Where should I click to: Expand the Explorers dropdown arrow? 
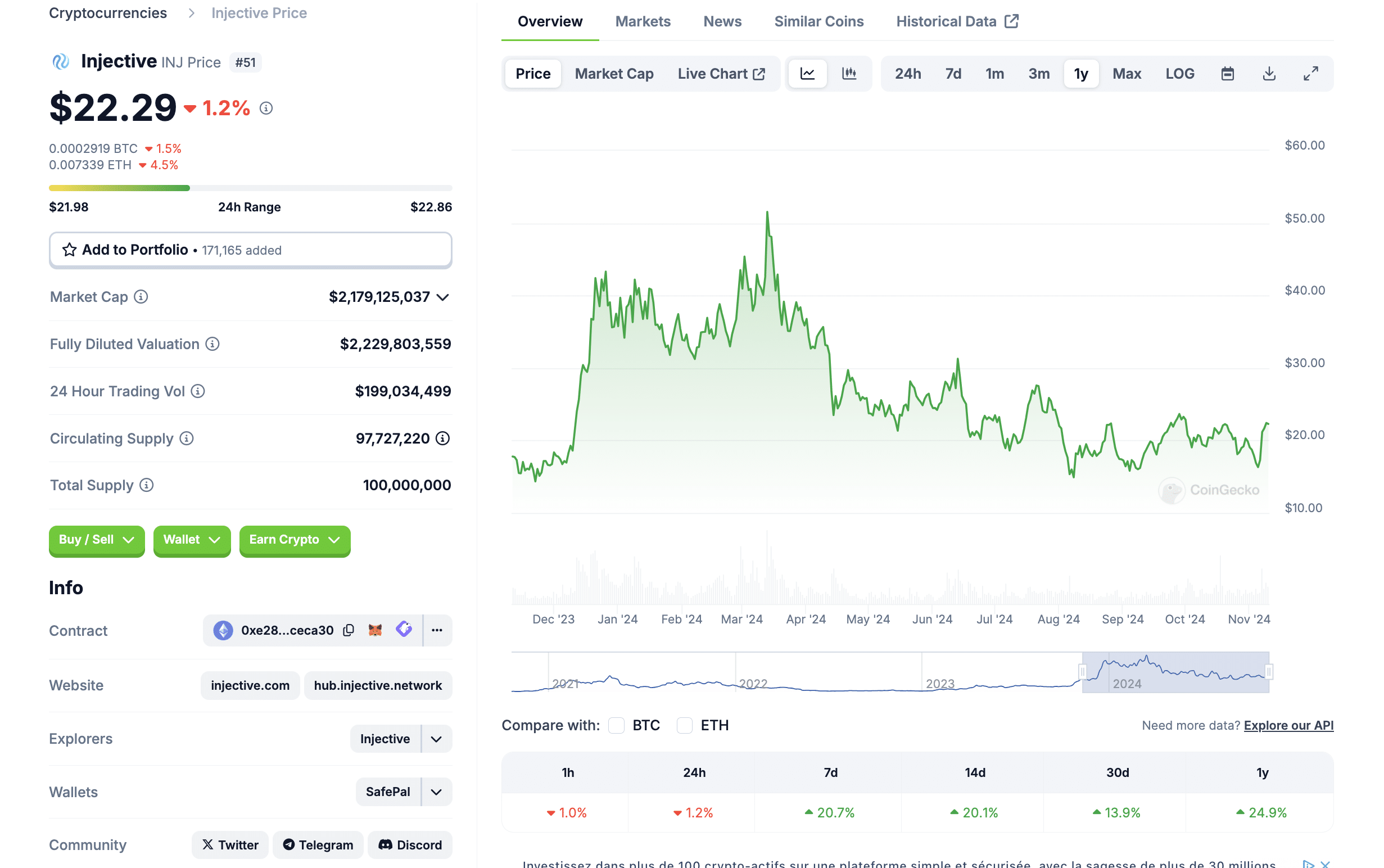click(436, 739)
